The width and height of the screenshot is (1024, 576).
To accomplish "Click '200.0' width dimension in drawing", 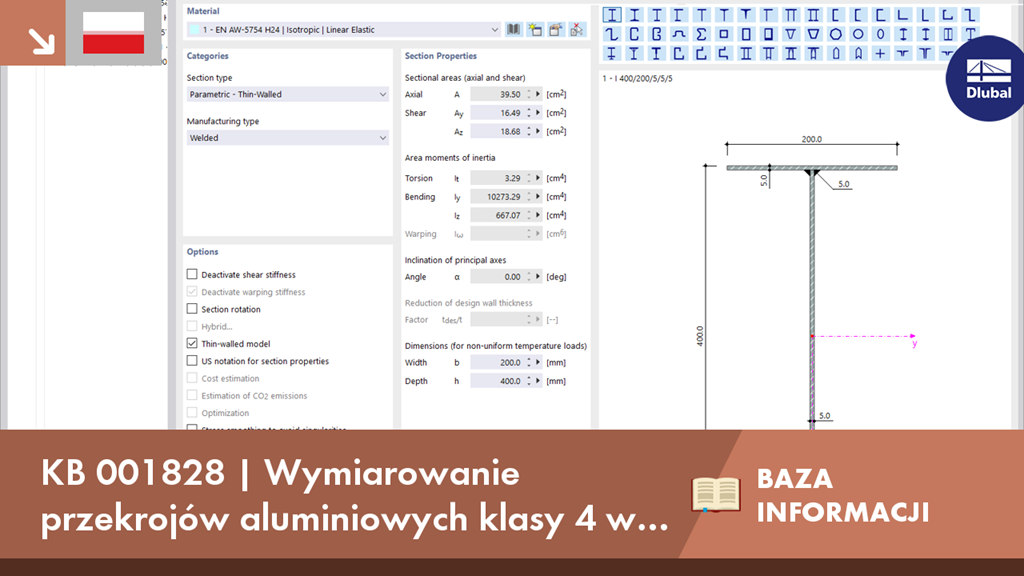I will [x=812, y=139].
